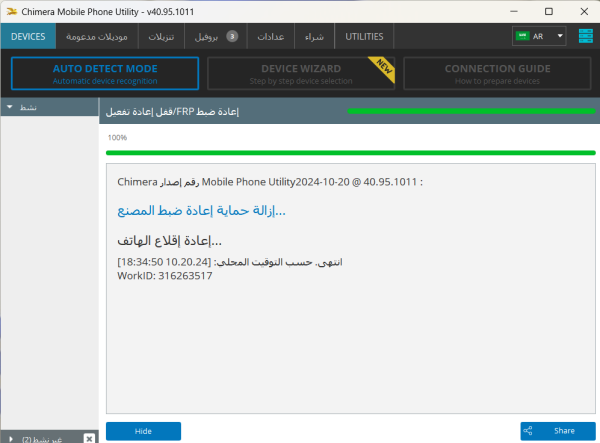Click the header progress bar next to FRP title
Image resolution: width=600 pixels, height=443 pixels.
(x=471, y=111)
